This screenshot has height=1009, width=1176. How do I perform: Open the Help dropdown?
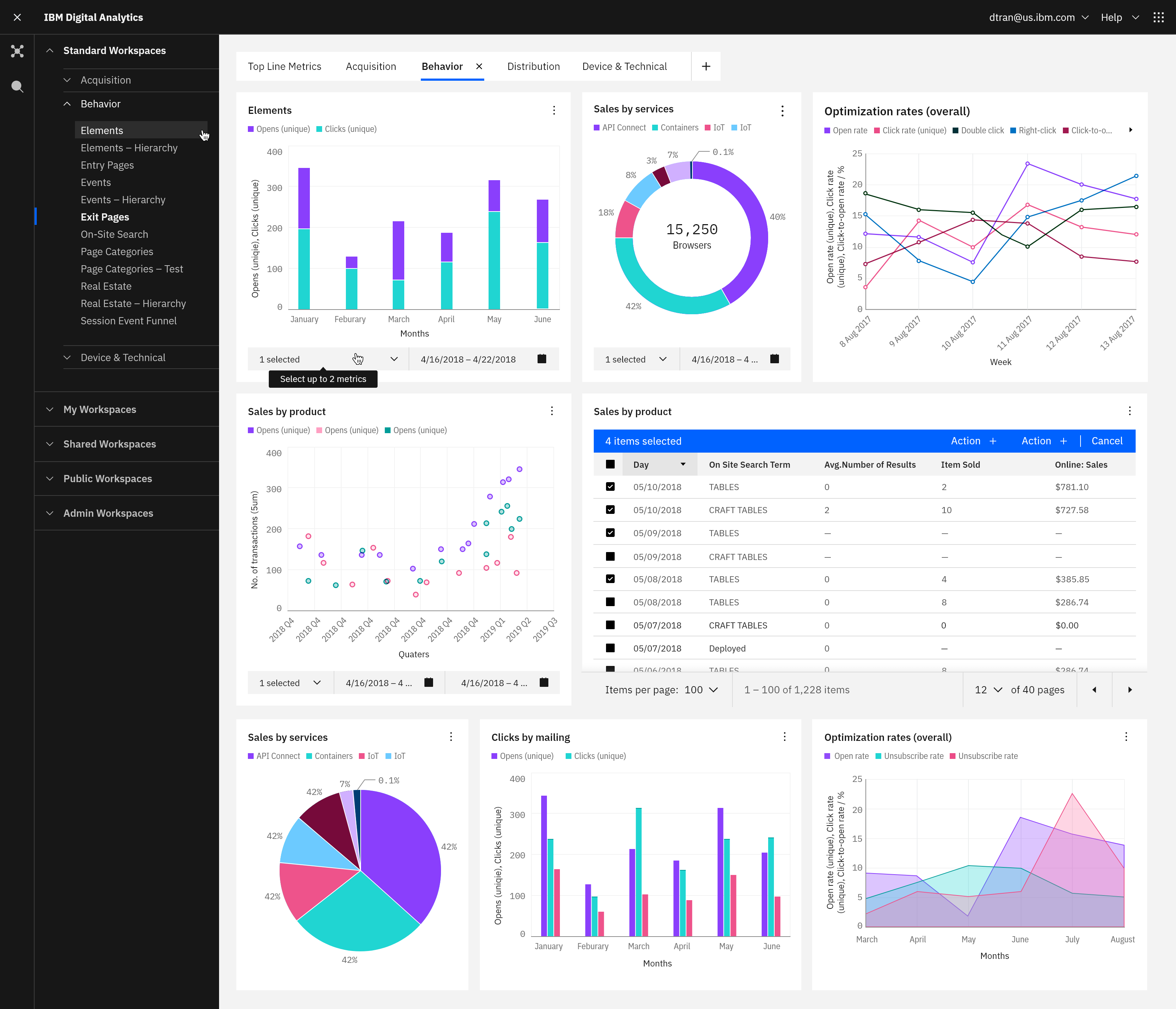pos(1120,17)
